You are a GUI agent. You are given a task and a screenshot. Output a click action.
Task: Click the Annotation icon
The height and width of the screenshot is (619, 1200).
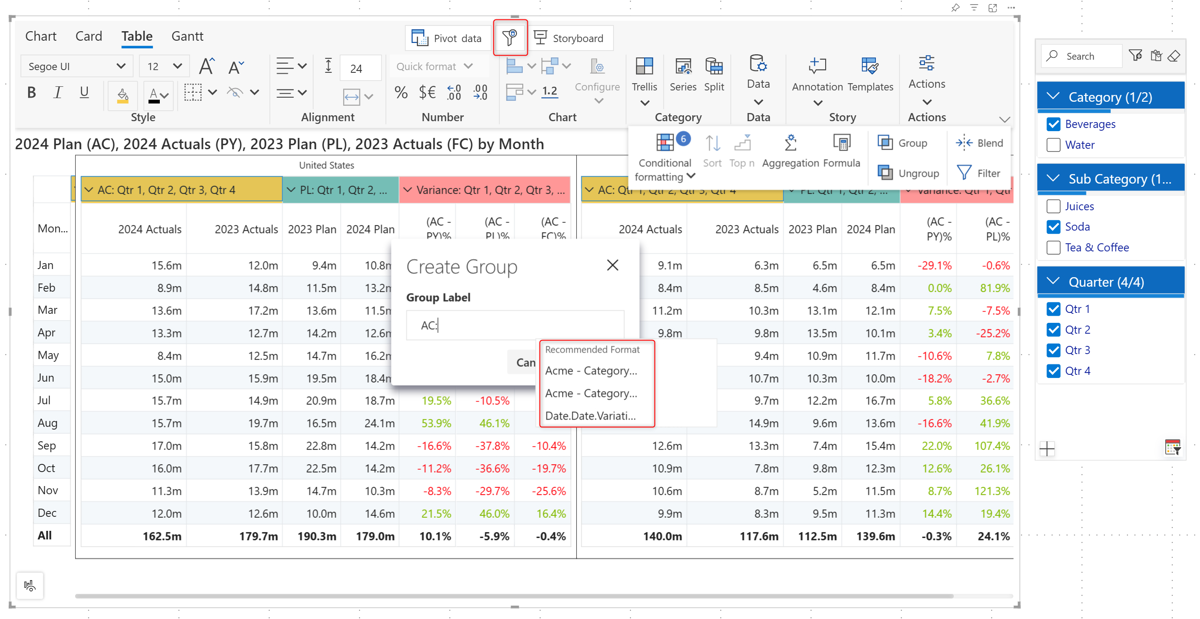[x=817, y=68]
